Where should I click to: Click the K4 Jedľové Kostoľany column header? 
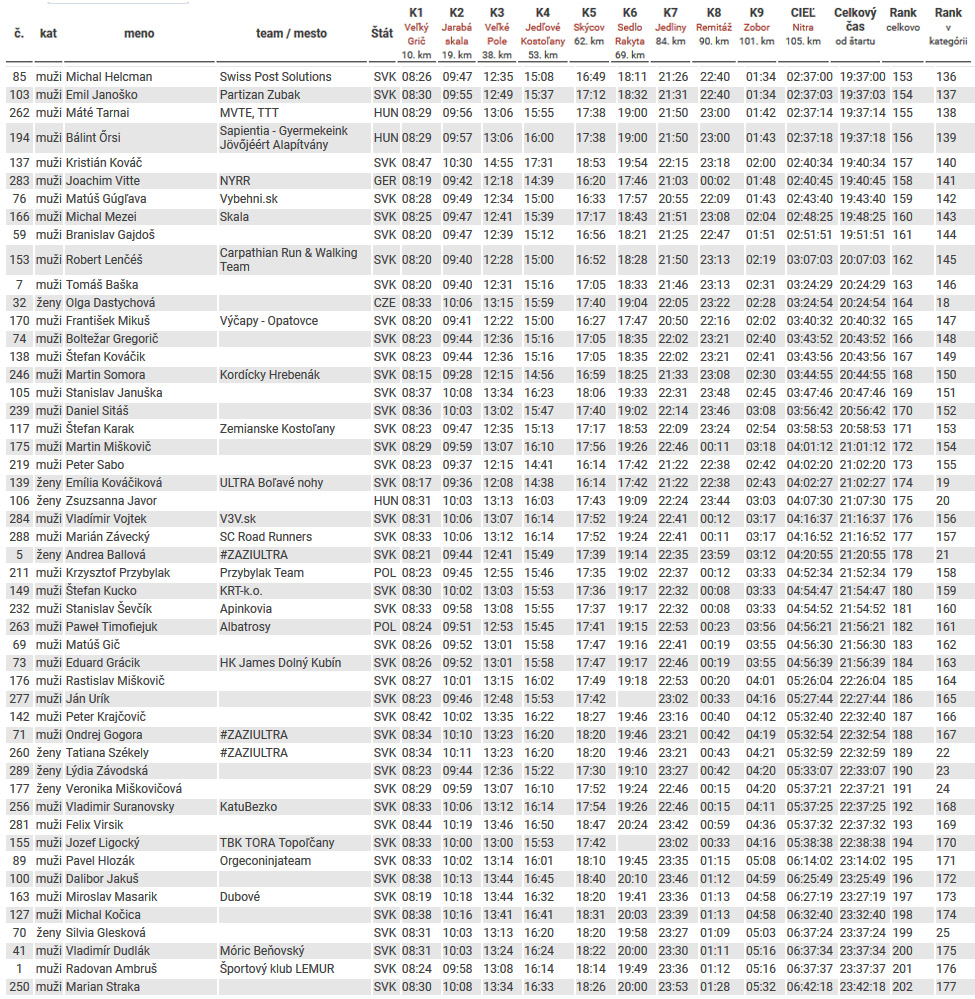[x=539, y=33]
